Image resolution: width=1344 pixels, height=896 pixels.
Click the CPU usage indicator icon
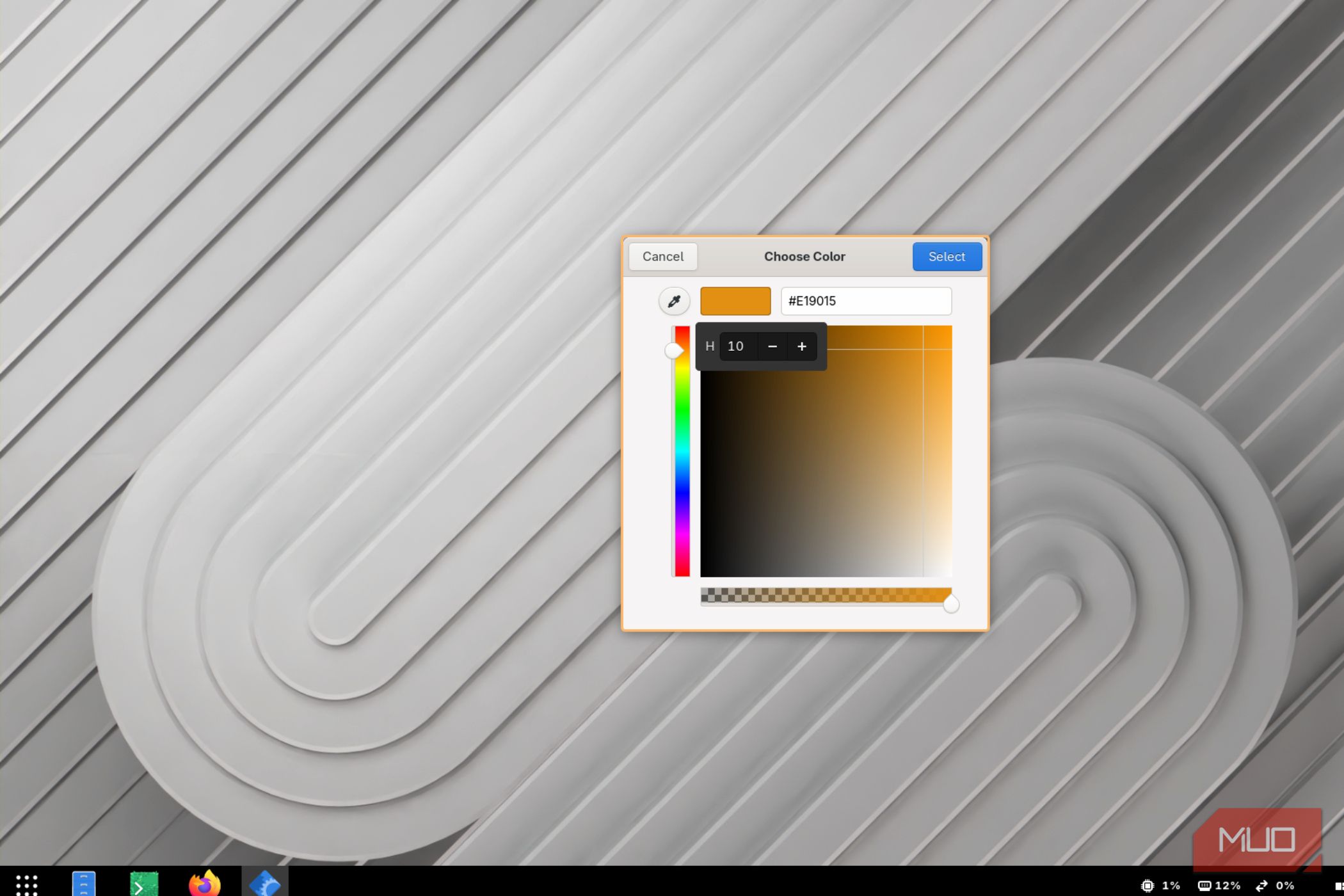coord(1148,886)
